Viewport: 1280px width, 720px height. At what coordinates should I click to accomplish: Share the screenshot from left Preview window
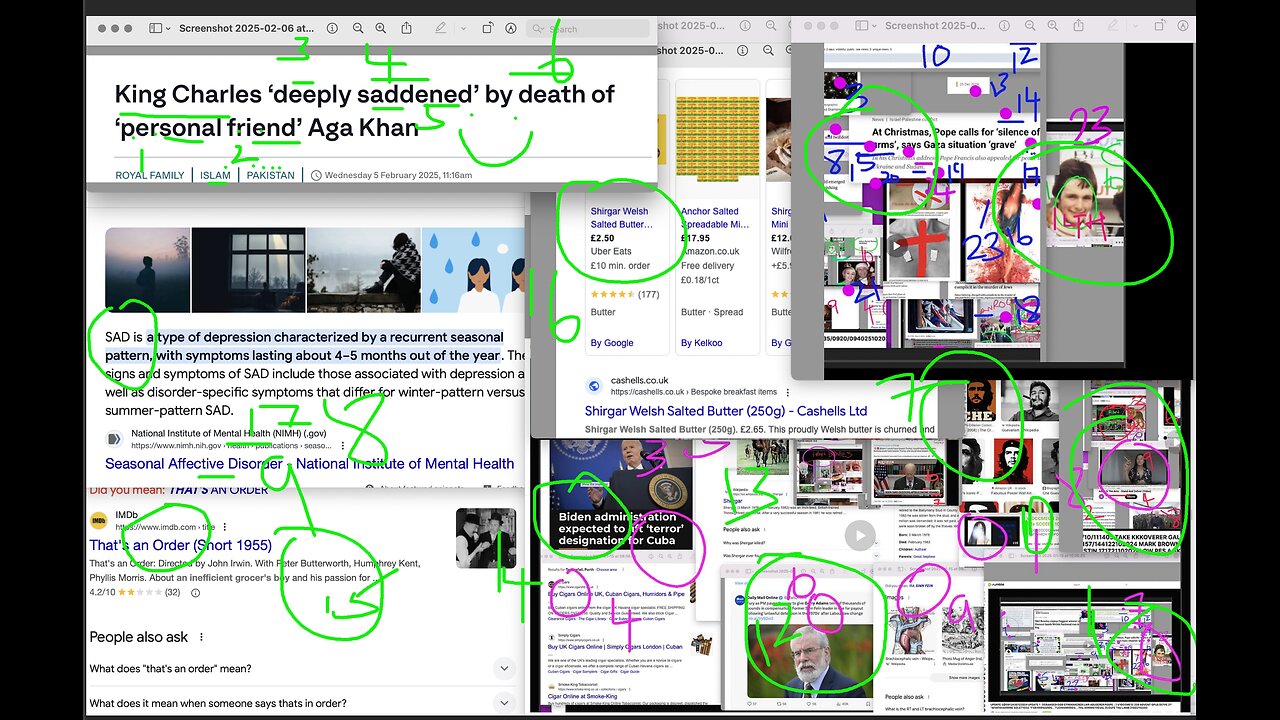pyautogui.click(x=407, y=29)
